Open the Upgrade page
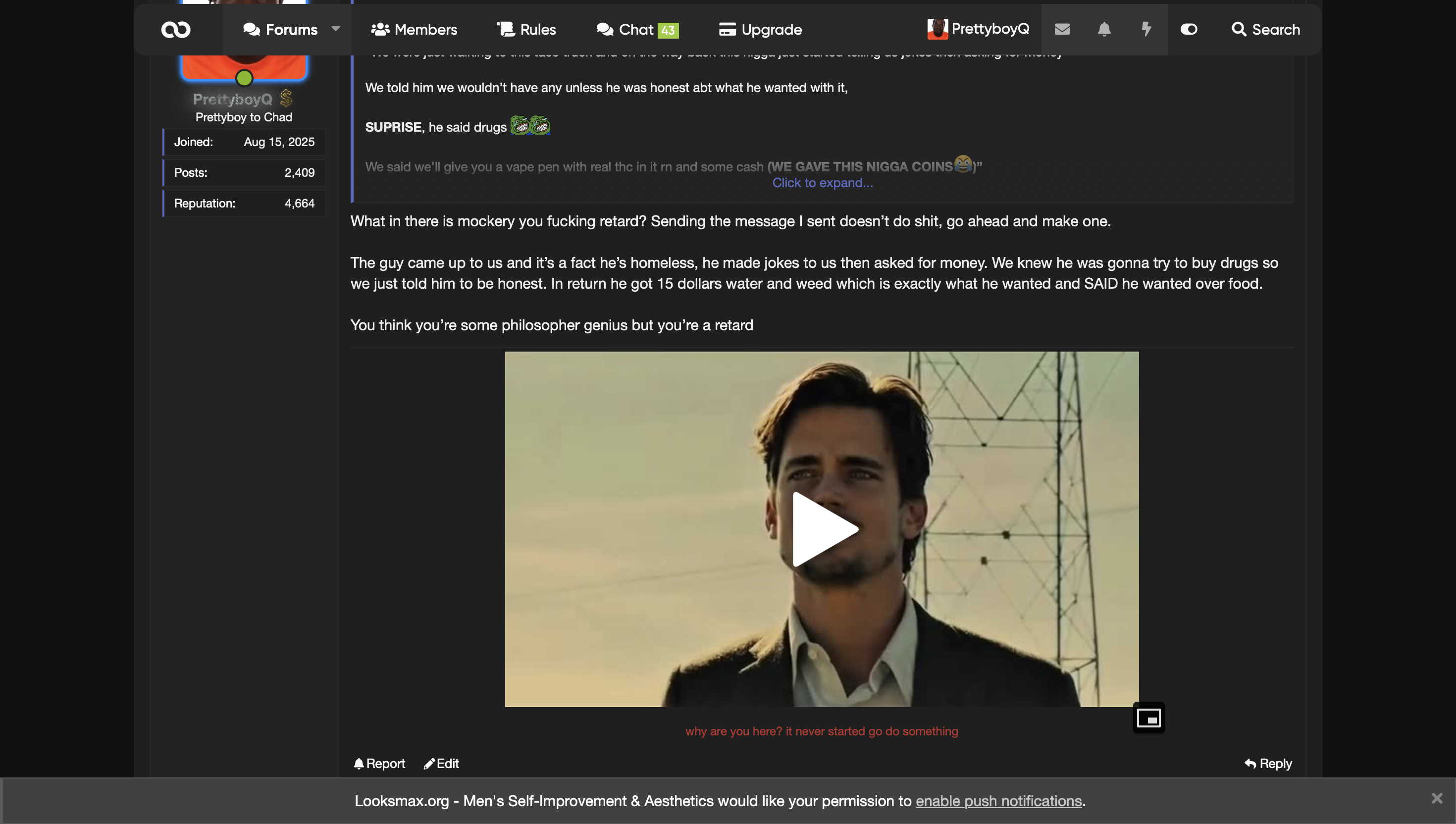The image size is (1456, 824). (760, 29)
